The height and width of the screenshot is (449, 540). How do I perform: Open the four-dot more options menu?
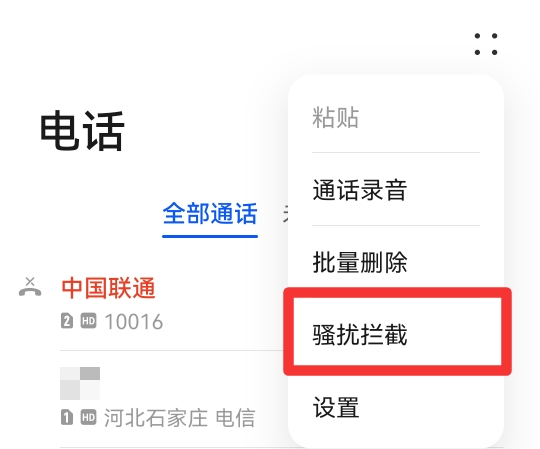coord(486,44)
